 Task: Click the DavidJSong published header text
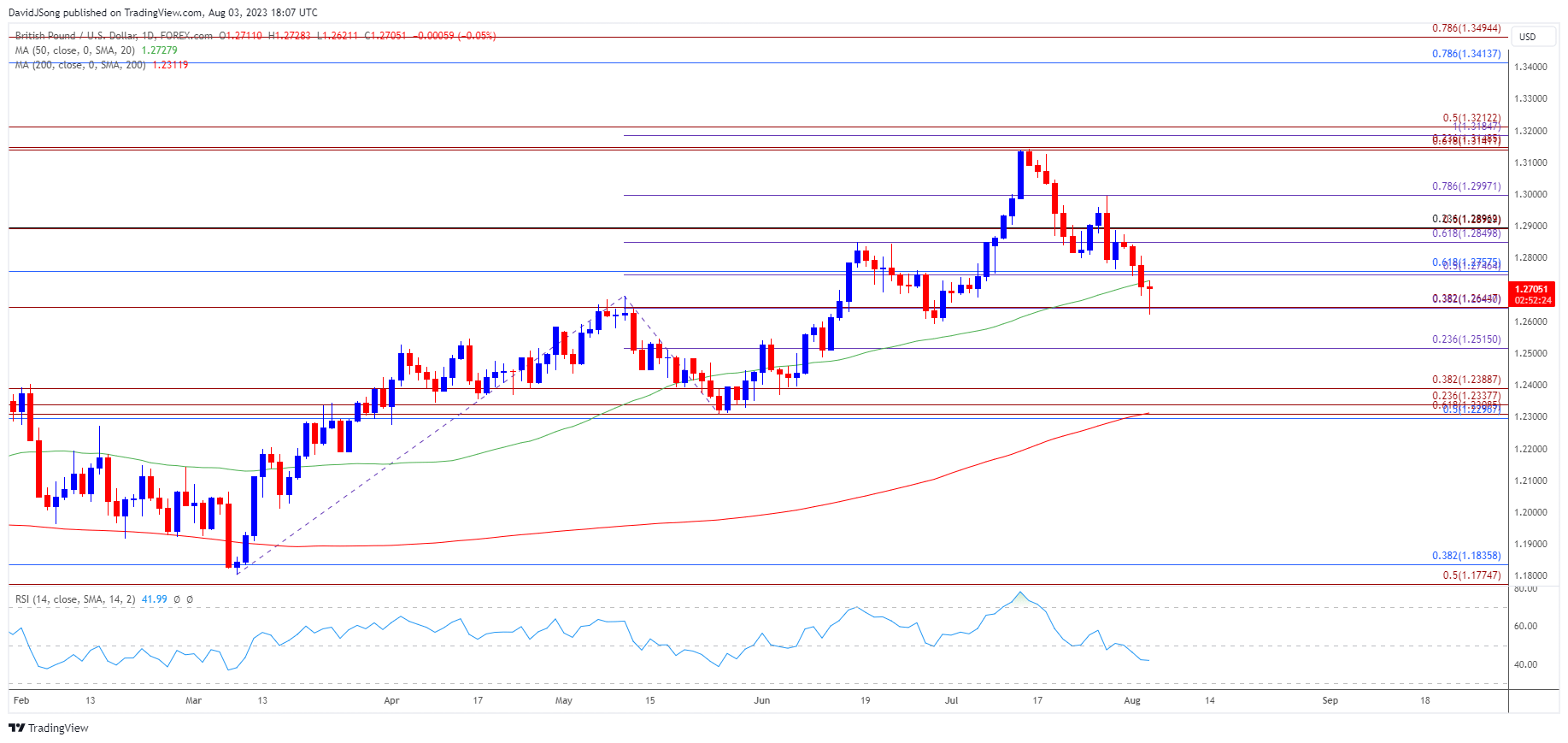pyautogui.click(x=162, y=13)
